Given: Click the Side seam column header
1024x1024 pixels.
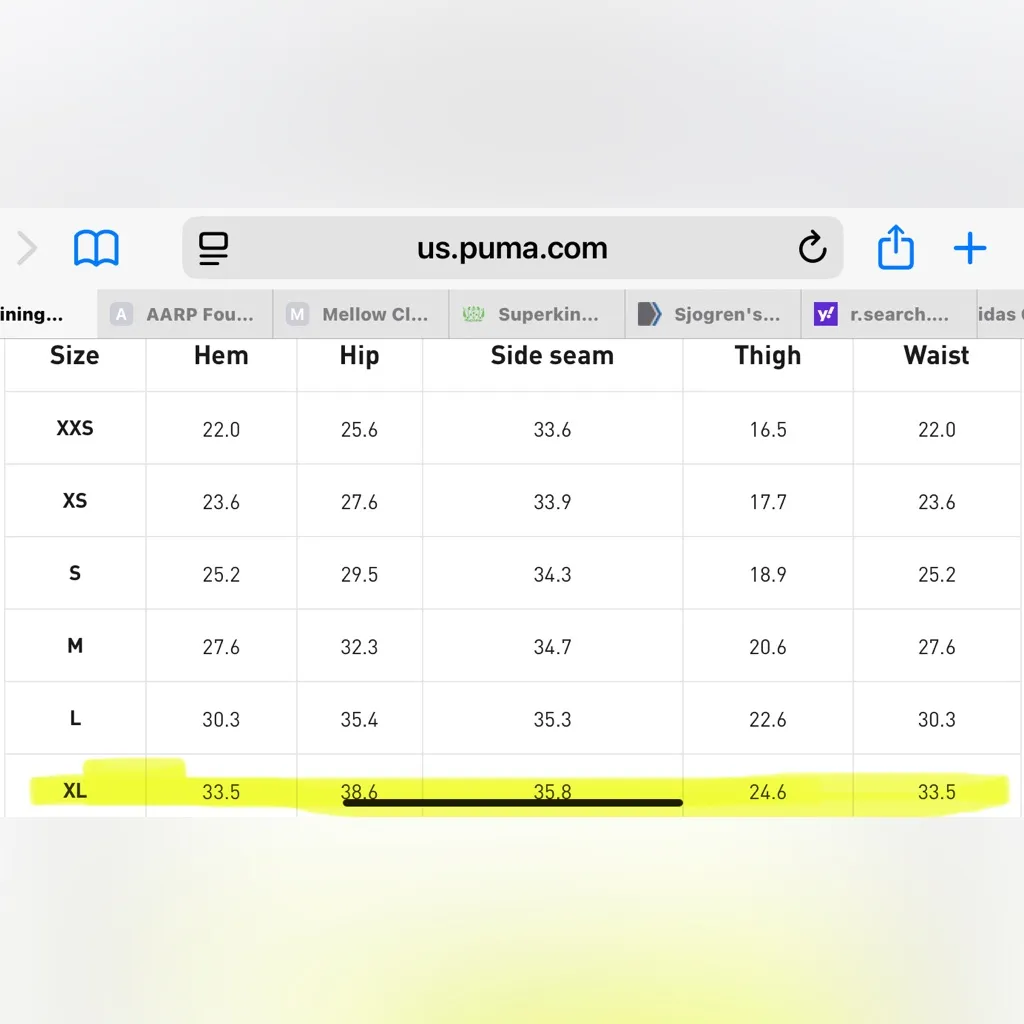Looking at the screenshot, I should (x=552, y=356).
